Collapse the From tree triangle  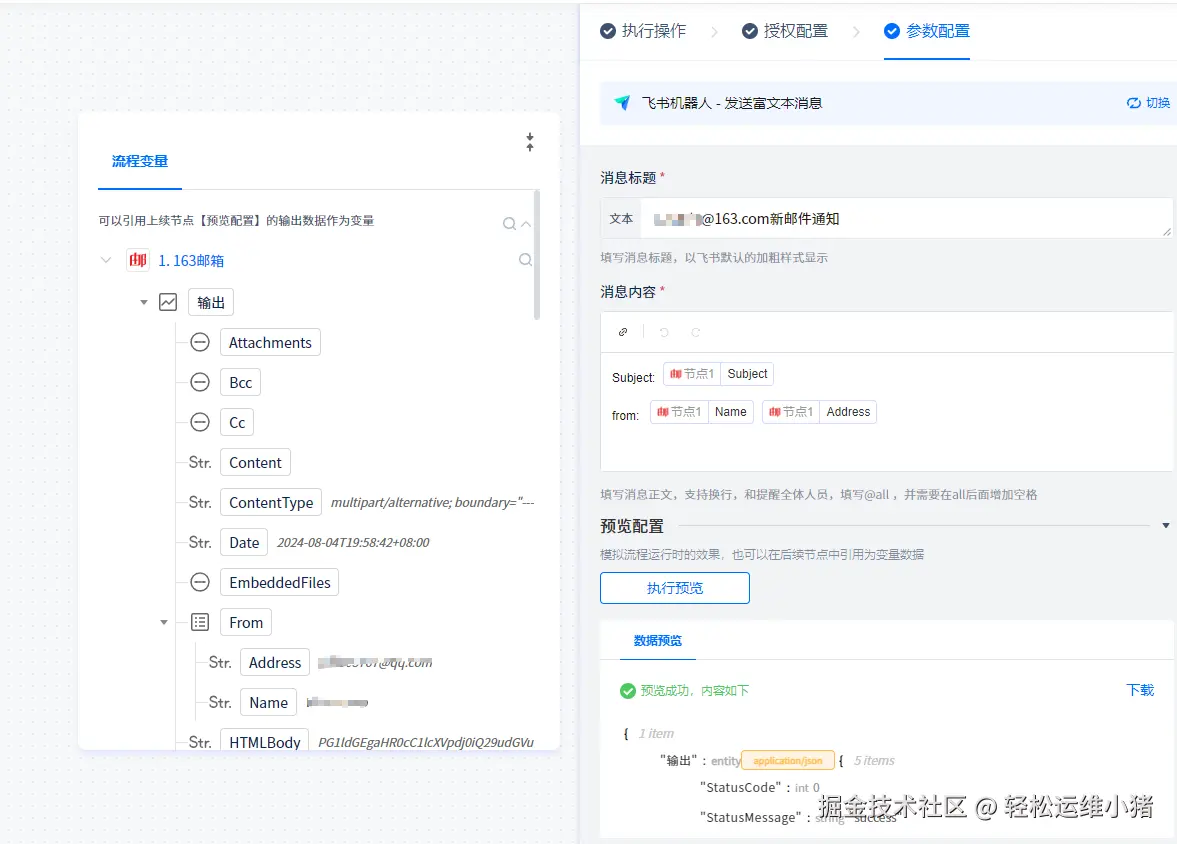pos(164,622)
